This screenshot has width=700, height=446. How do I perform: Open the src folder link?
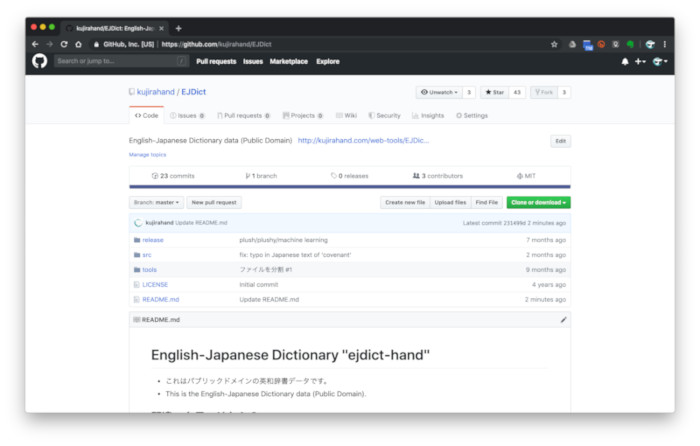click(147, 255)
